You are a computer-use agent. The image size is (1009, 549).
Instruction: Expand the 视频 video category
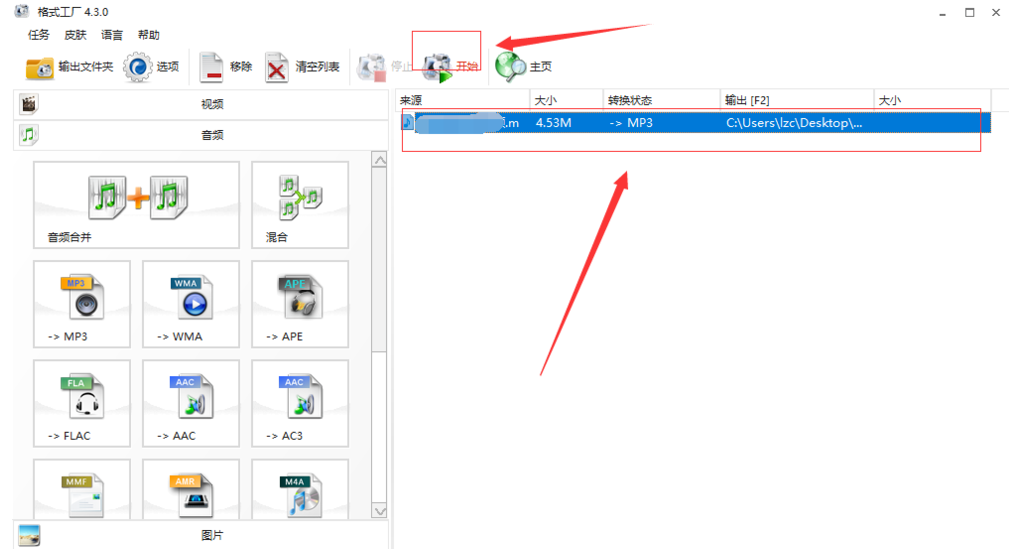[201, 104]
